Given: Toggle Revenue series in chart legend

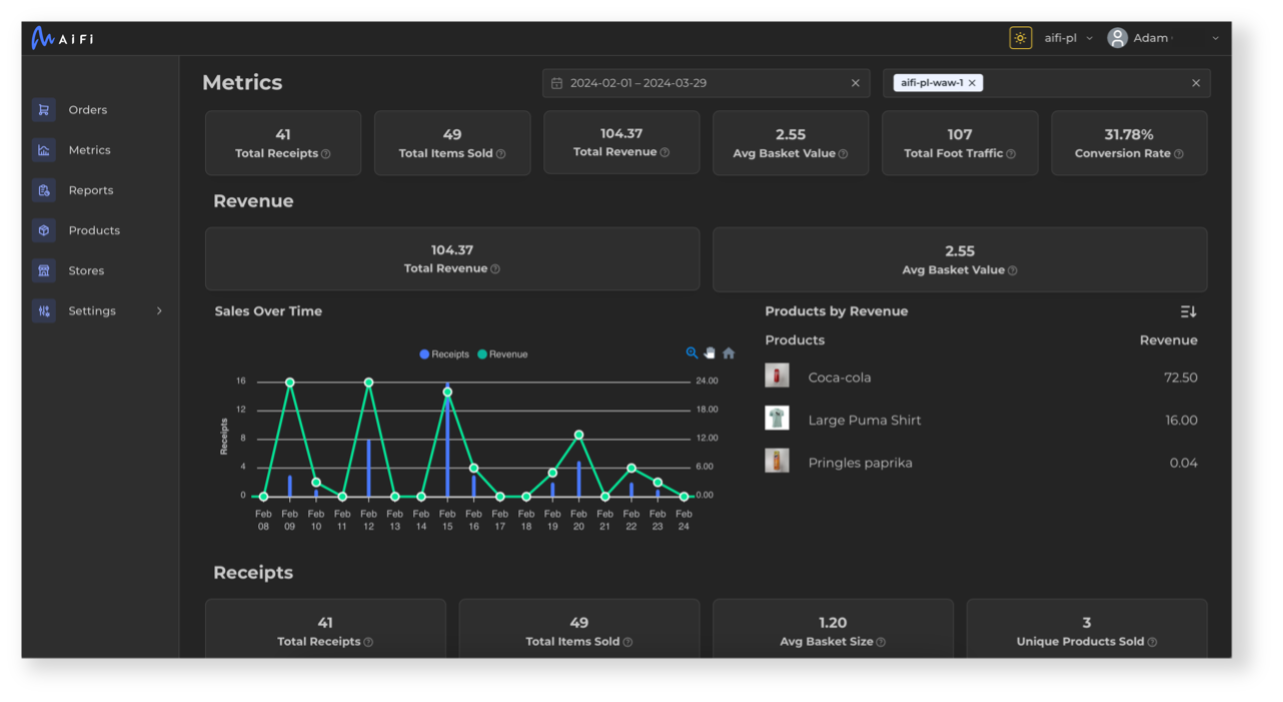Looking at the screenshot, I should 503,354.
